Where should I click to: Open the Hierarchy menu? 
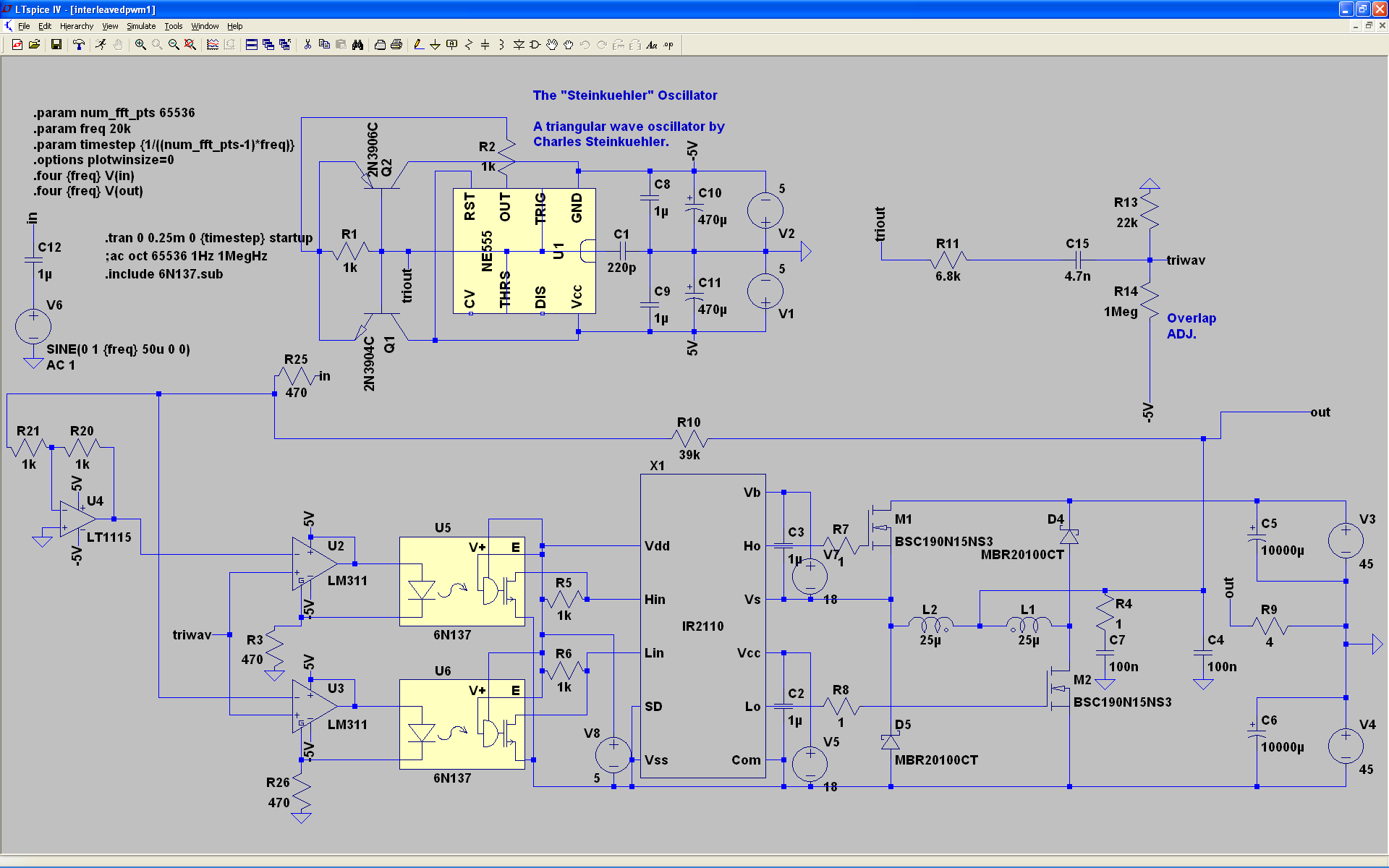tap(77, 26)
